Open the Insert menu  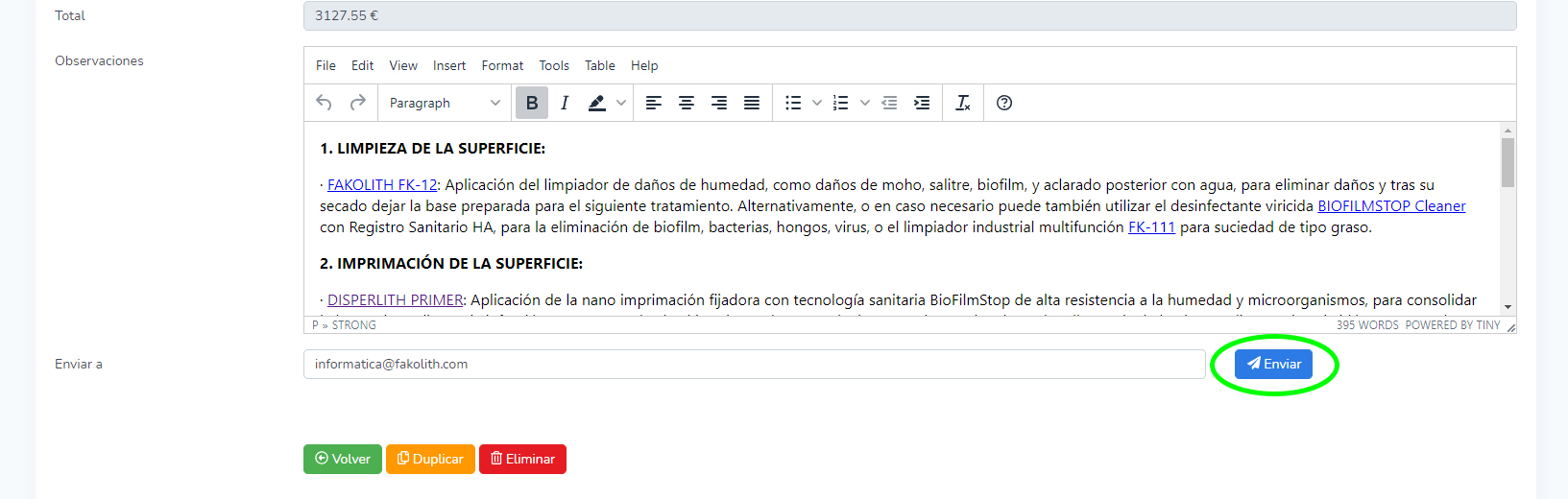(x=449, y=65)
